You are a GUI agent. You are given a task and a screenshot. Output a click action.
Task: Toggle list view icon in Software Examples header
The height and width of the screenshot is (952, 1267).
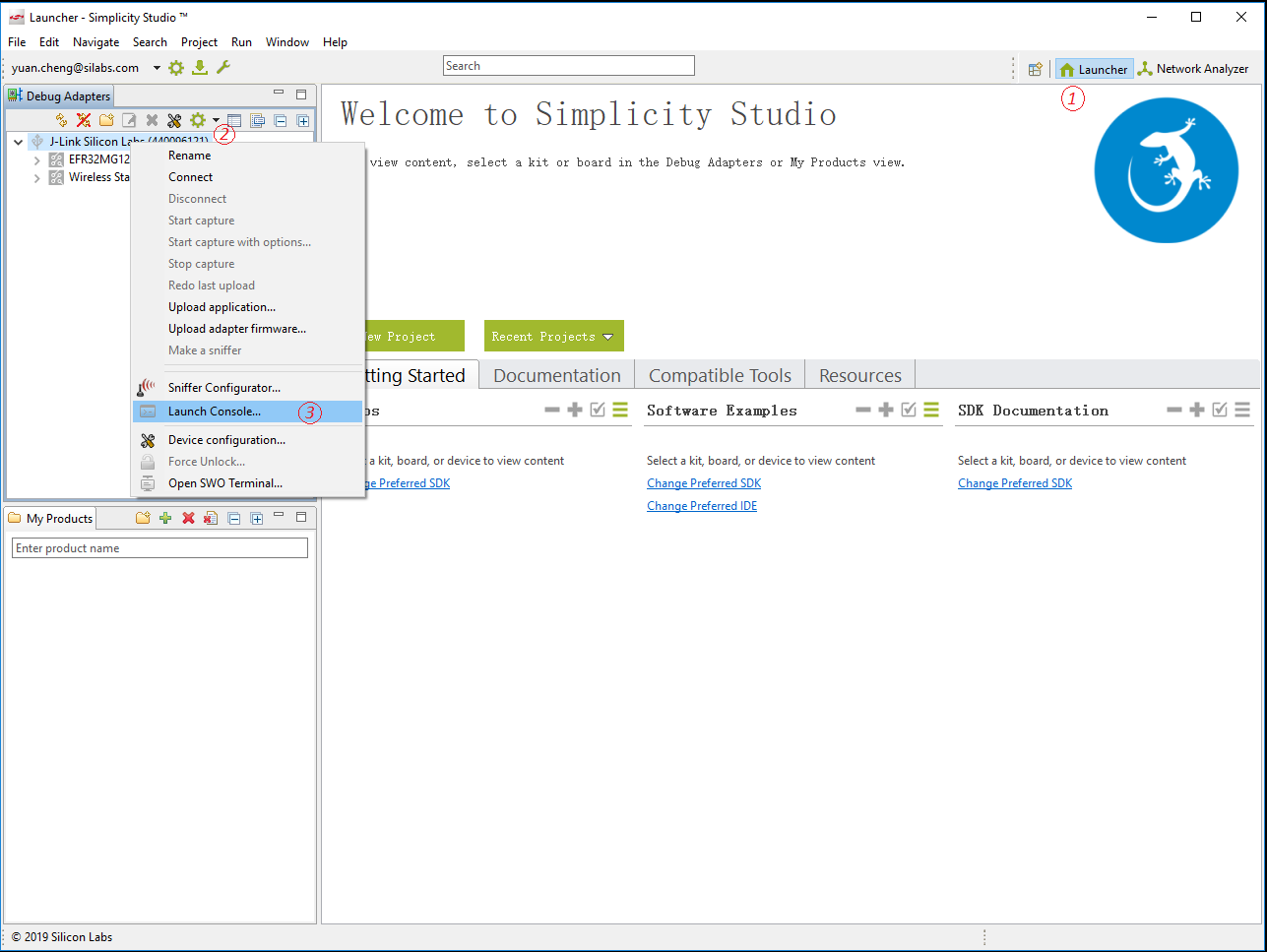pyautogui.click(x=931, y=410)
